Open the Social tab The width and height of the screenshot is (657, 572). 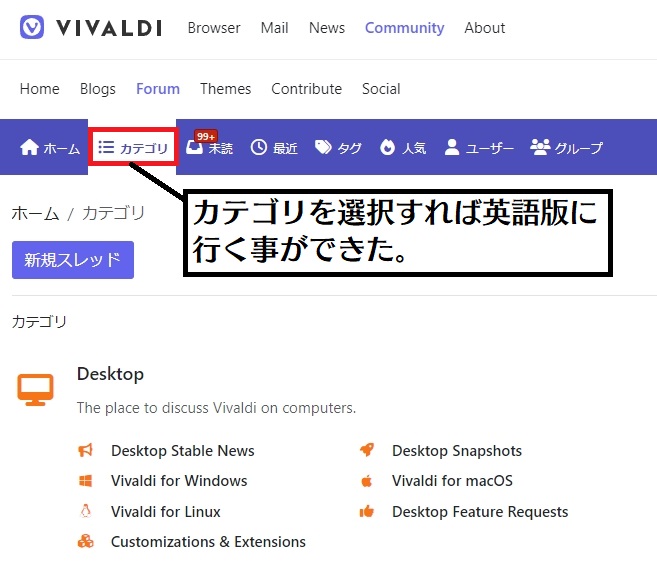(x=381, y=89)
